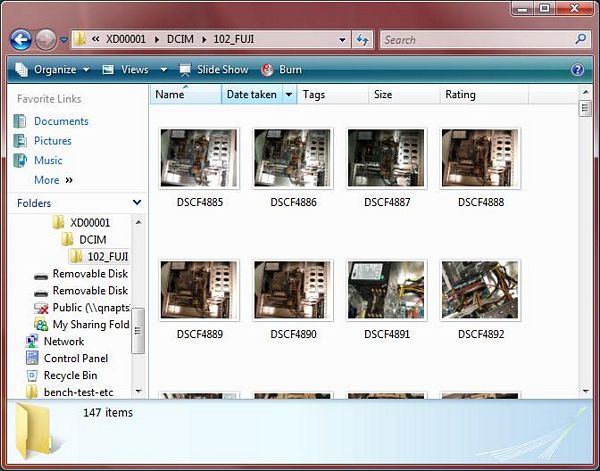
Task: Click the folder icon in address bar
Action: (x=80, y=39)
